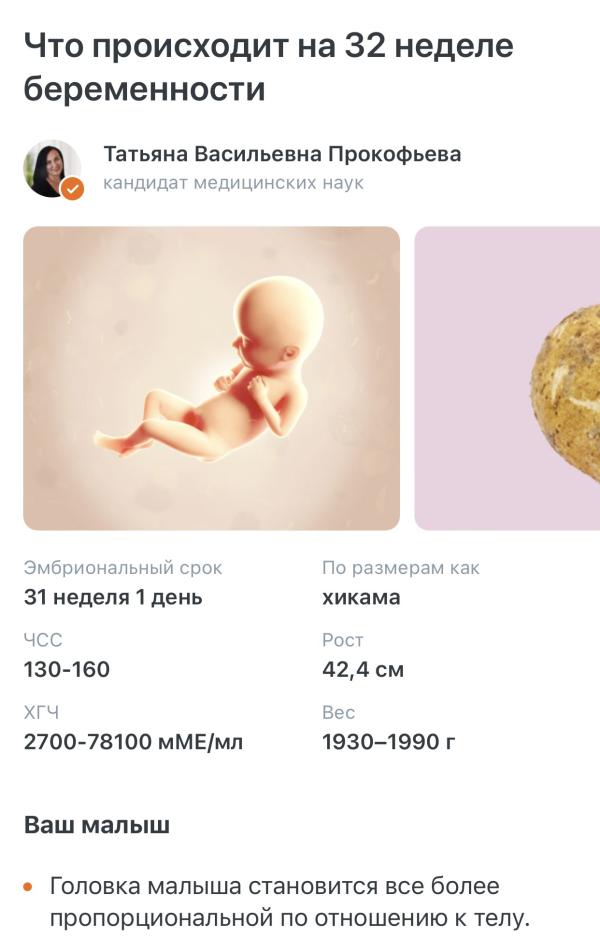This screenshot has width=600, height=937.
Task: Tap the Ваш малыш section heading
Action: [97, 825]
